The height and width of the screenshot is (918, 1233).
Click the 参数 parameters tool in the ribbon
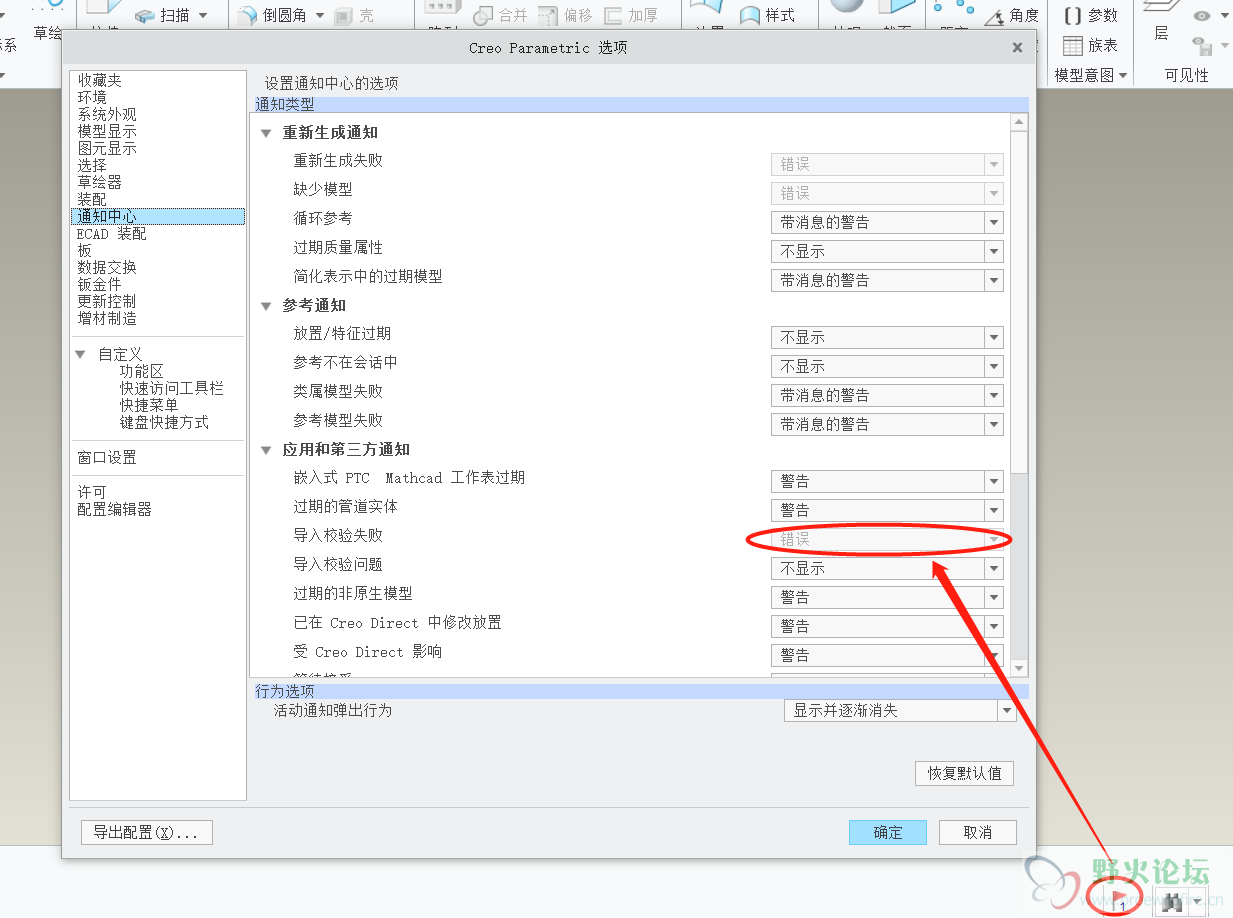(x=1090, y=15)
